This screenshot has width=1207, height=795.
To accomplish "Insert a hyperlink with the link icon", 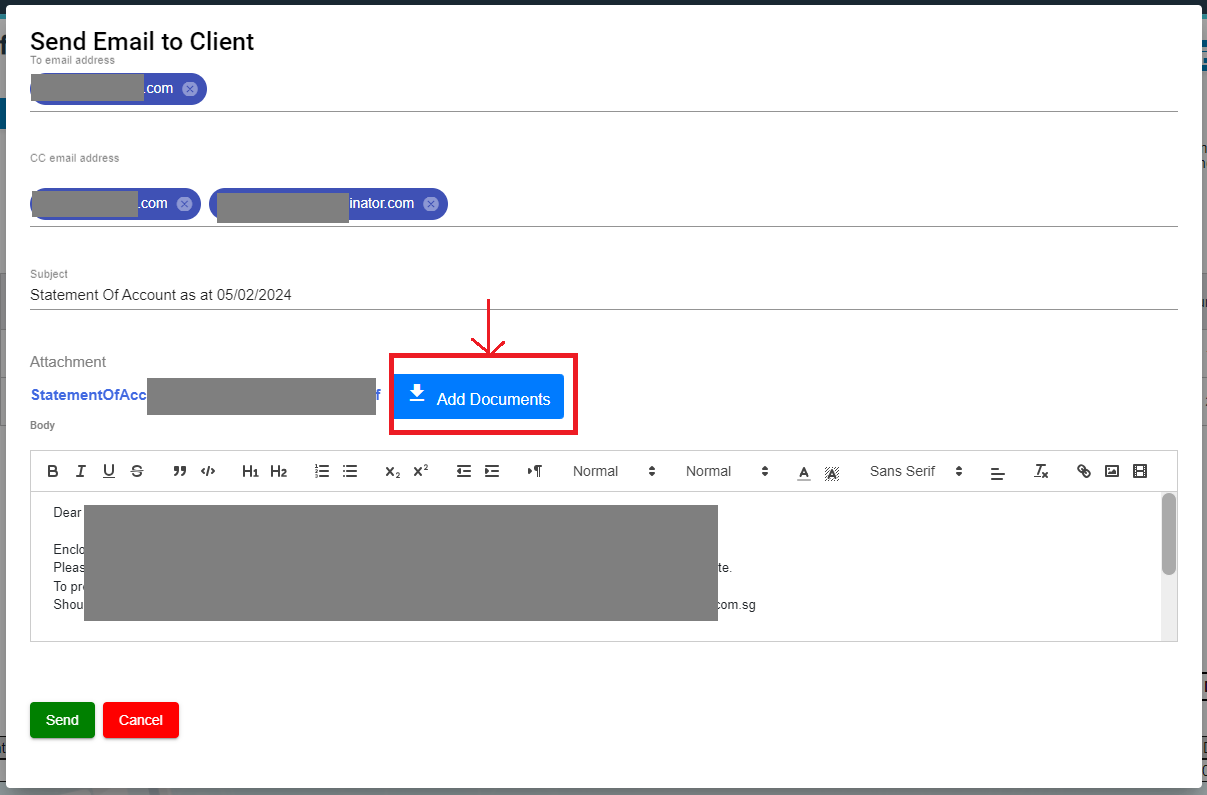I will [x=1083, y=471].
